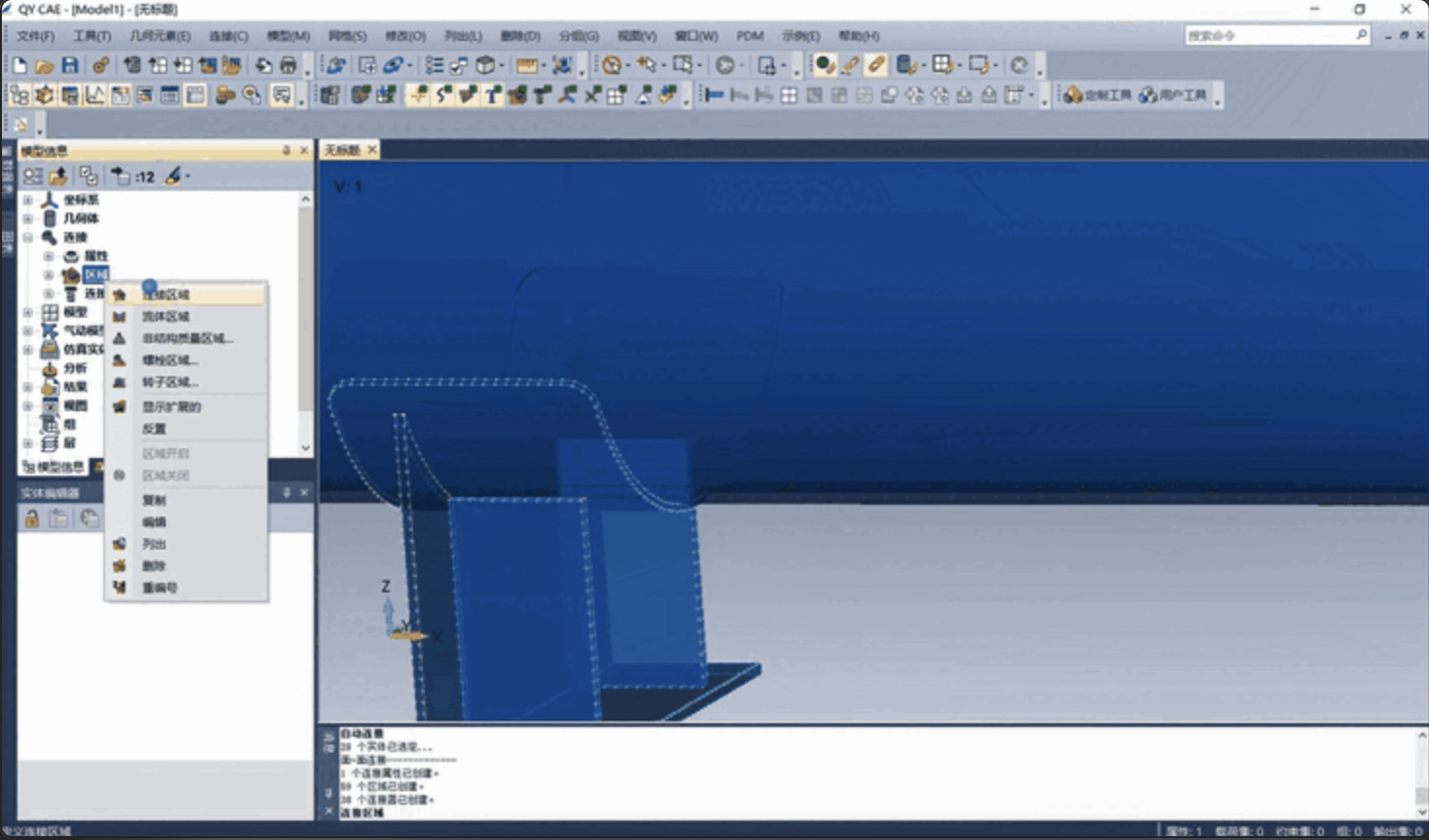Click the New file icon in toolbar
1429x840 pixels.
tap(19, 65)
